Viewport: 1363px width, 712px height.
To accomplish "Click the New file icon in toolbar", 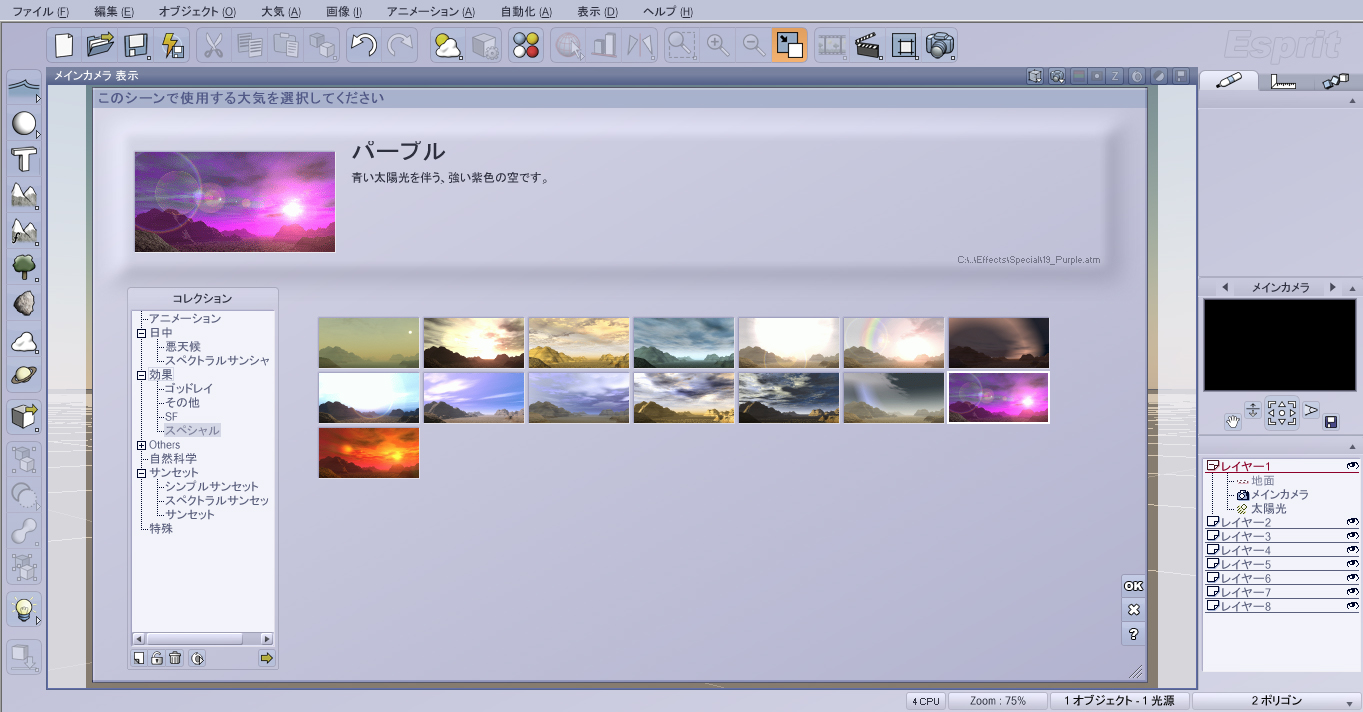I will (x=65, y=45).
